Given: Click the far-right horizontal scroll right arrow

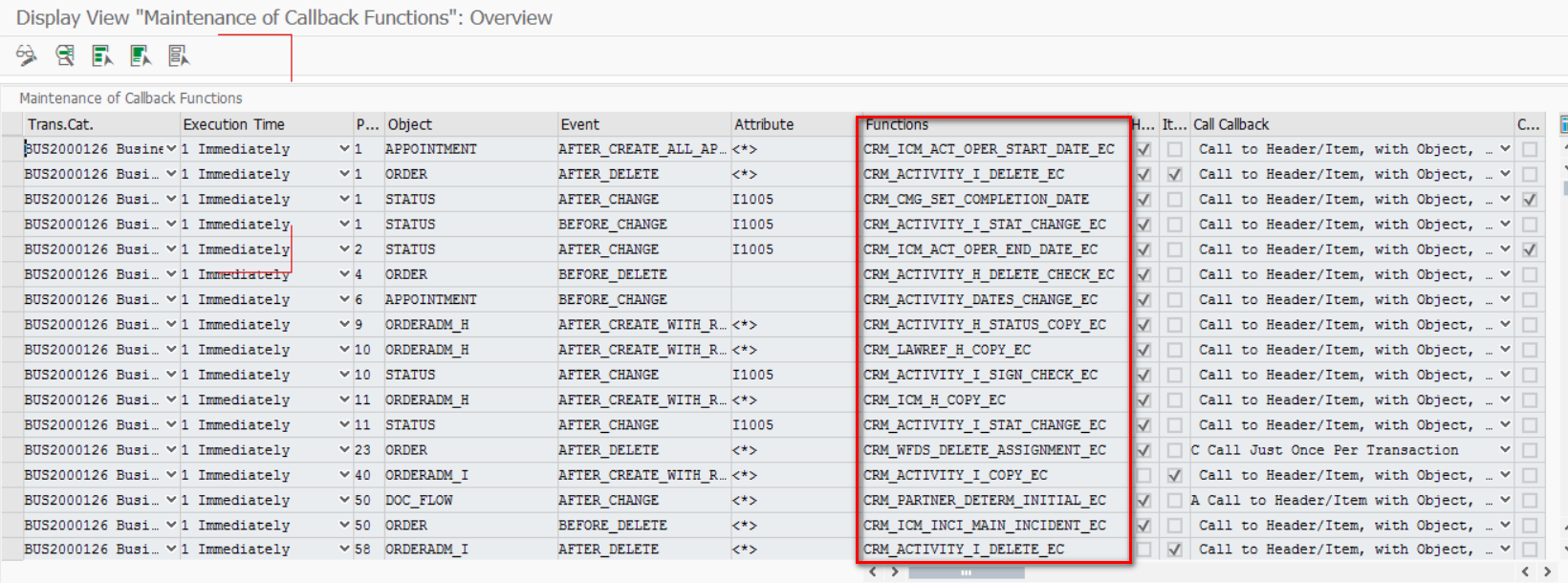Looking at the screenshot, I should coord(1548,572).
